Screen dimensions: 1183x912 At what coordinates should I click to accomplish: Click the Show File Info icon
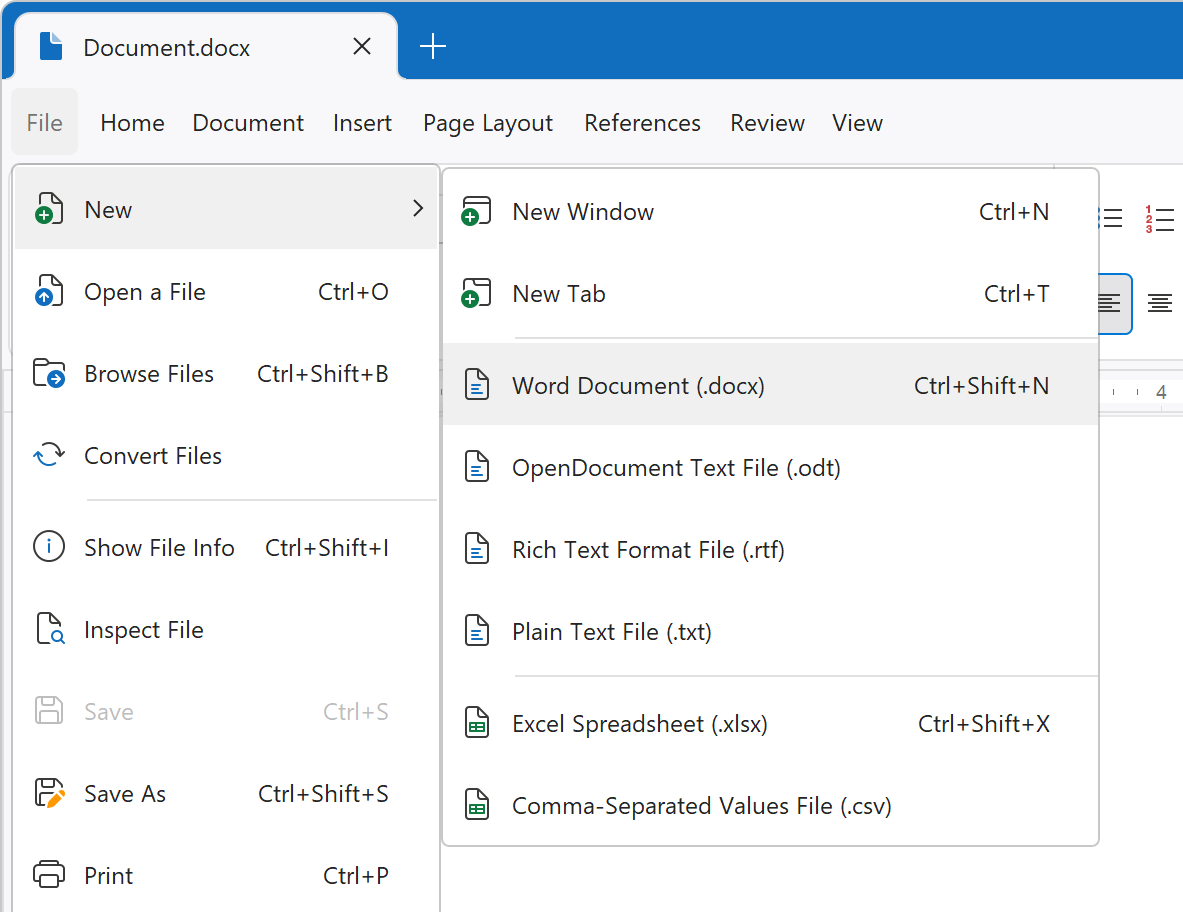(49, 548)
